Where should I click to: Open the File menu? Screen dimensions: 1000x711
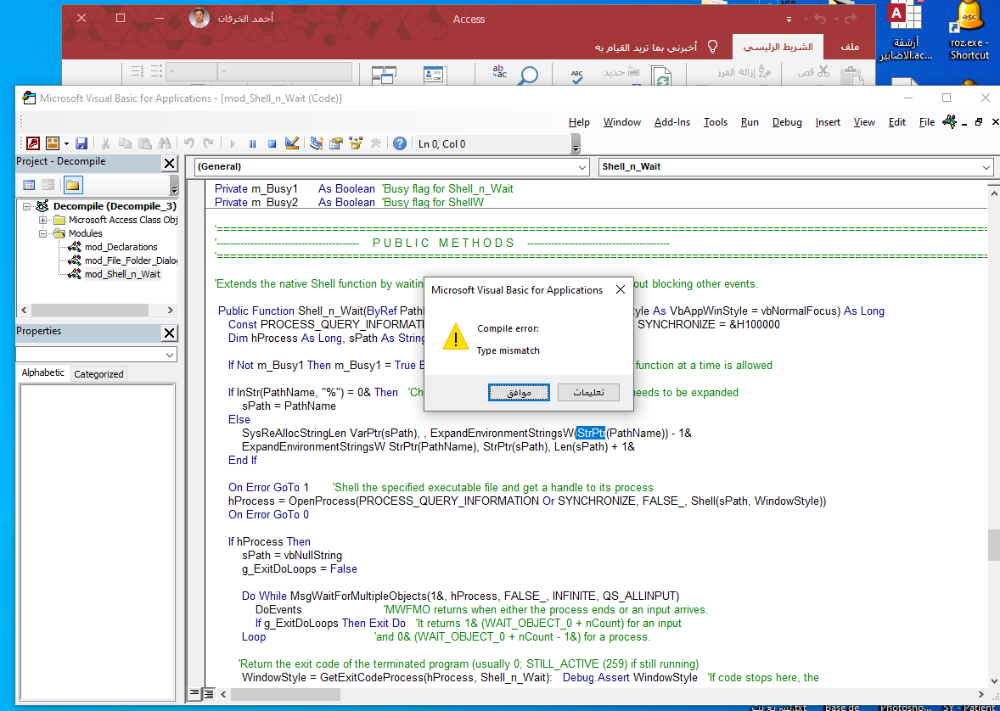click(927, 122)
